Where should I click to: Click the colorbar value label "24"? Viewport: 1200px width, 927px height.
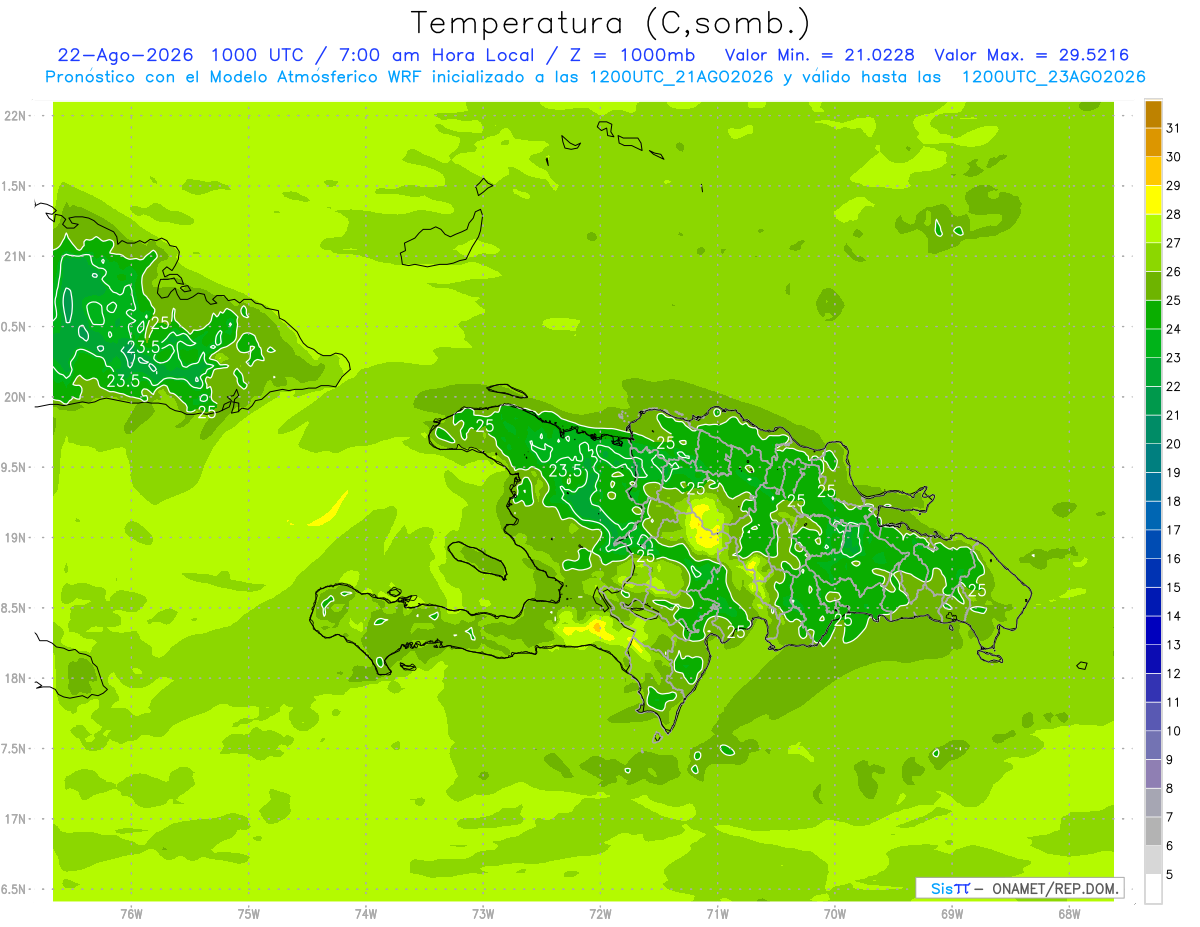[1174, 329]
